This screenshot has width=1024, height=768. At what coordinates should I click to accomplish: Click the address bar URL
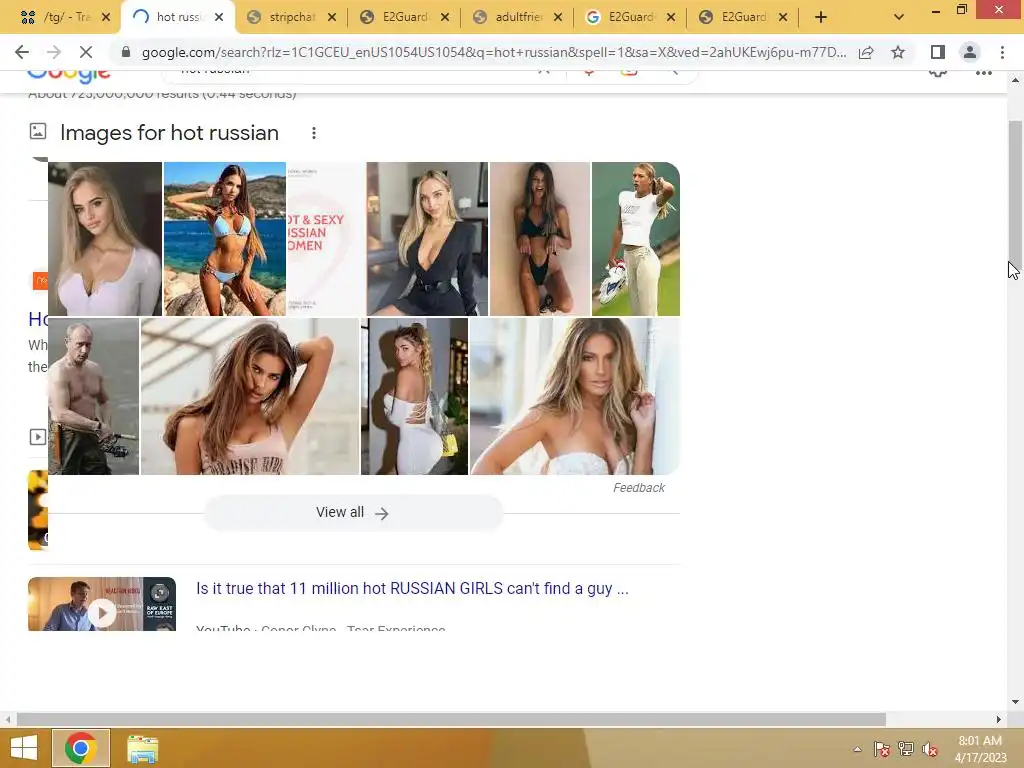[x=494, y=52]
